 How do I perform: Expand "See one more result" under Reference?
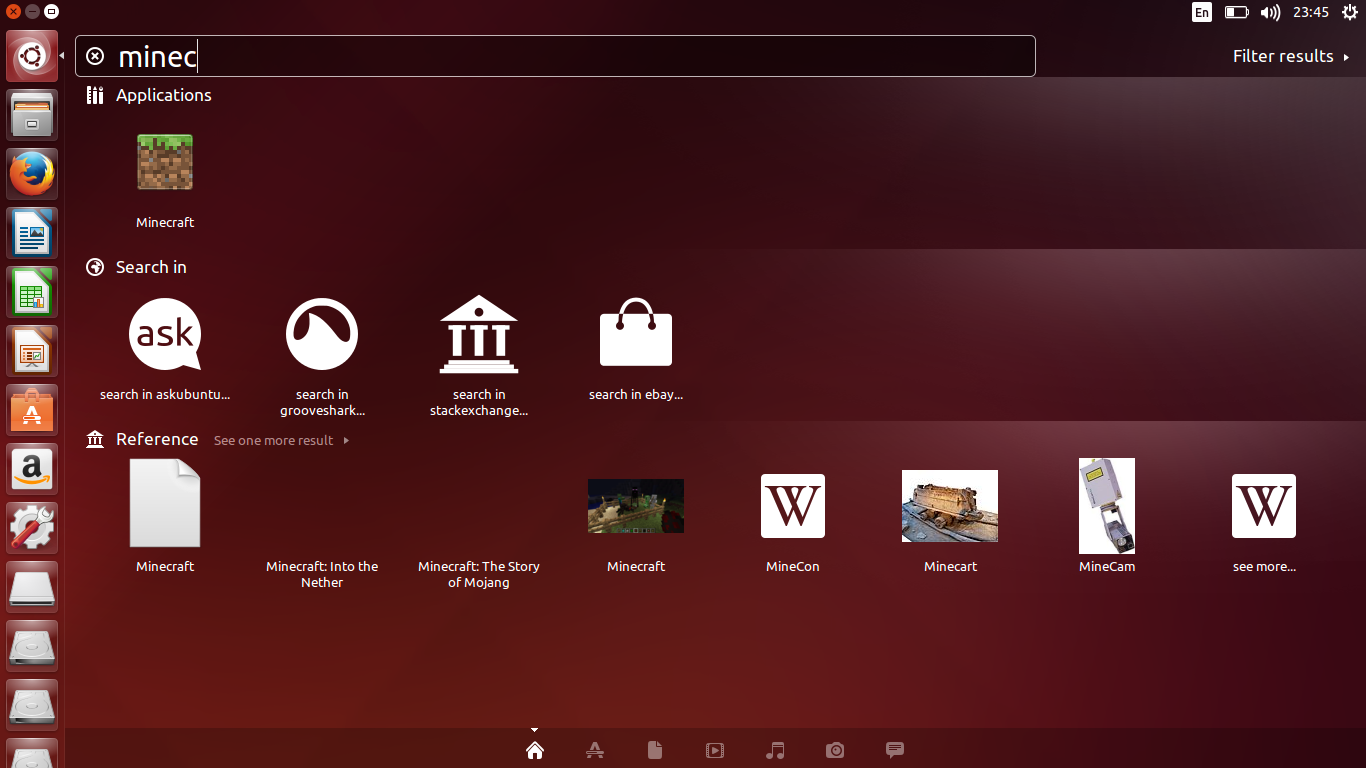click(281, 440)
